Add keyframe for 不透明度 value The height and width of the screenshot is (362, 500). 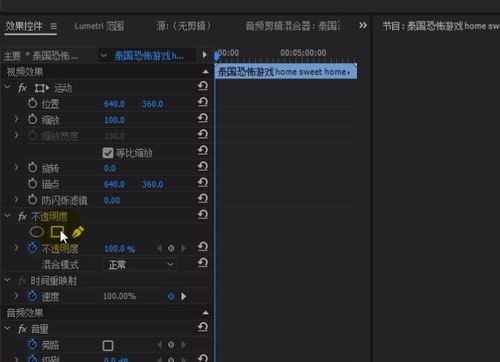coord(171,248)
